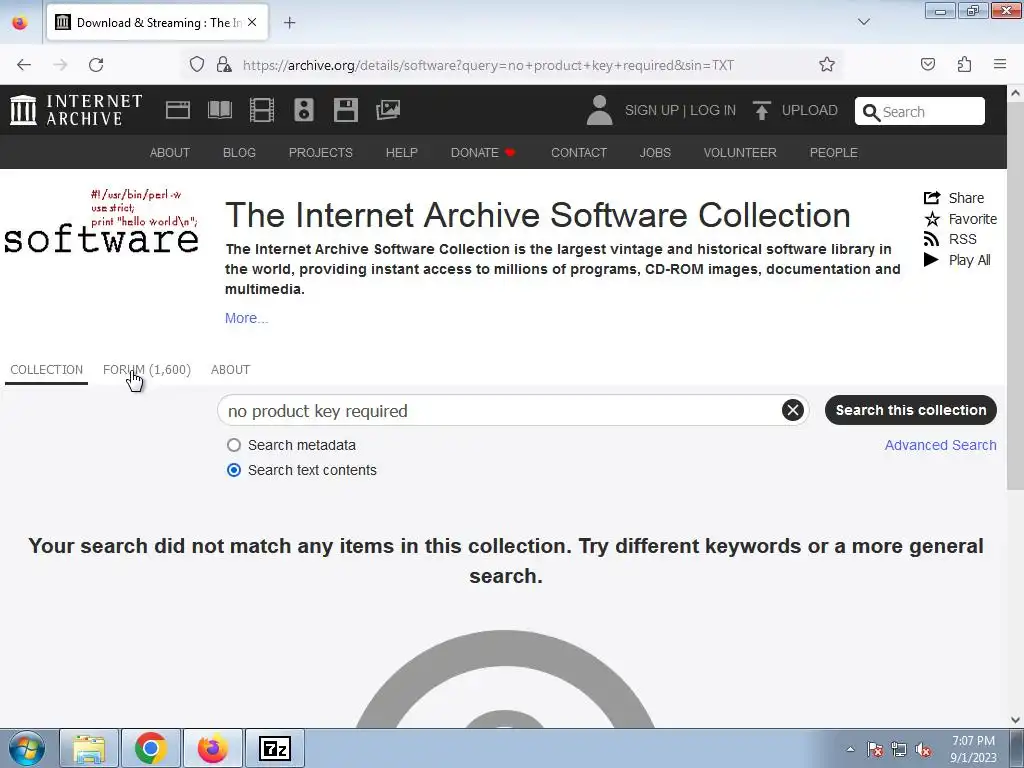Screen dimensions: 1024x768
Task: Open the Advanced Search link
Action: point(940,445)
